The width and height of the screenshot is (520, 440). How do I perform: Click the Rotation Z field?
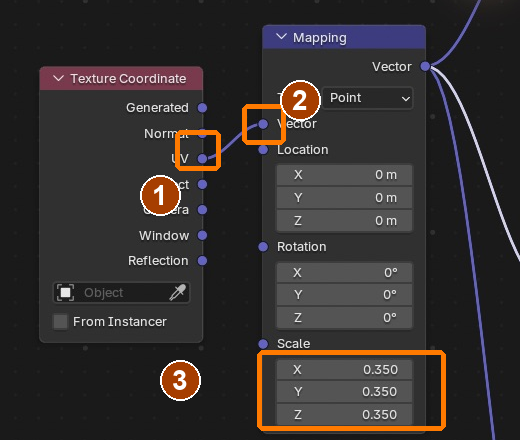[x=344, y=317]
